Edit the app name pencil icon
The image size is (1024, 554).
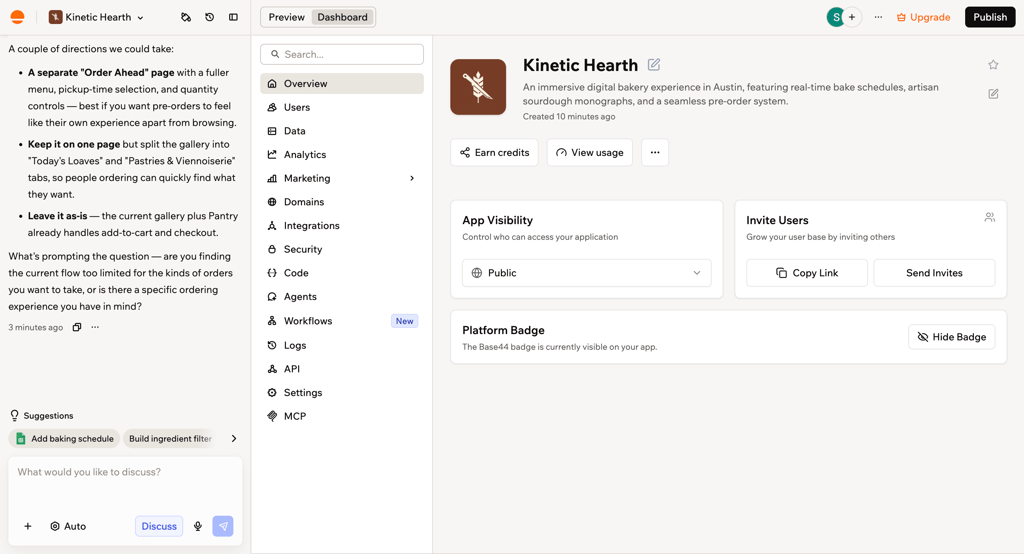[x=654, y=65]
